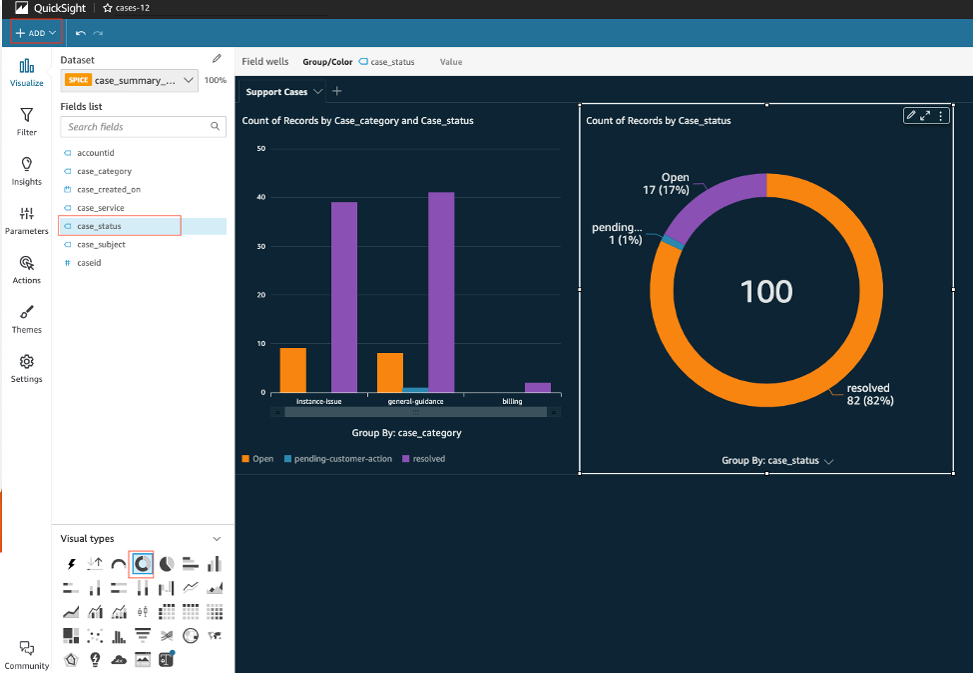This screenshot has height=675, width=977.
Task: Open the Community link in the sidebar
Action: pos(26,655)
